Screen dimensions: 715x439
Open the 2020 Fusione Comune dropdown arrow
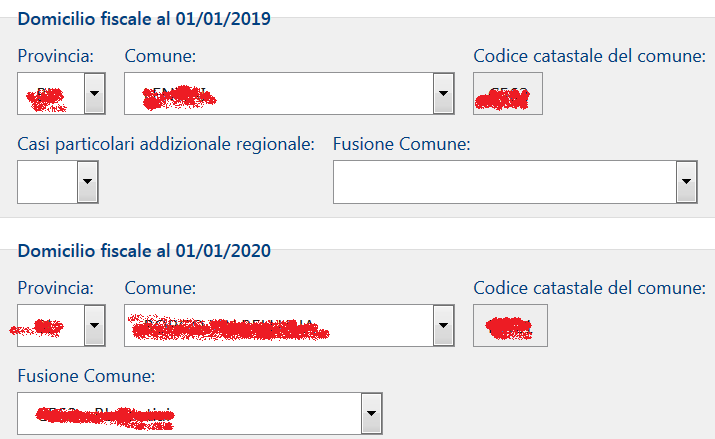coord(371,412)
